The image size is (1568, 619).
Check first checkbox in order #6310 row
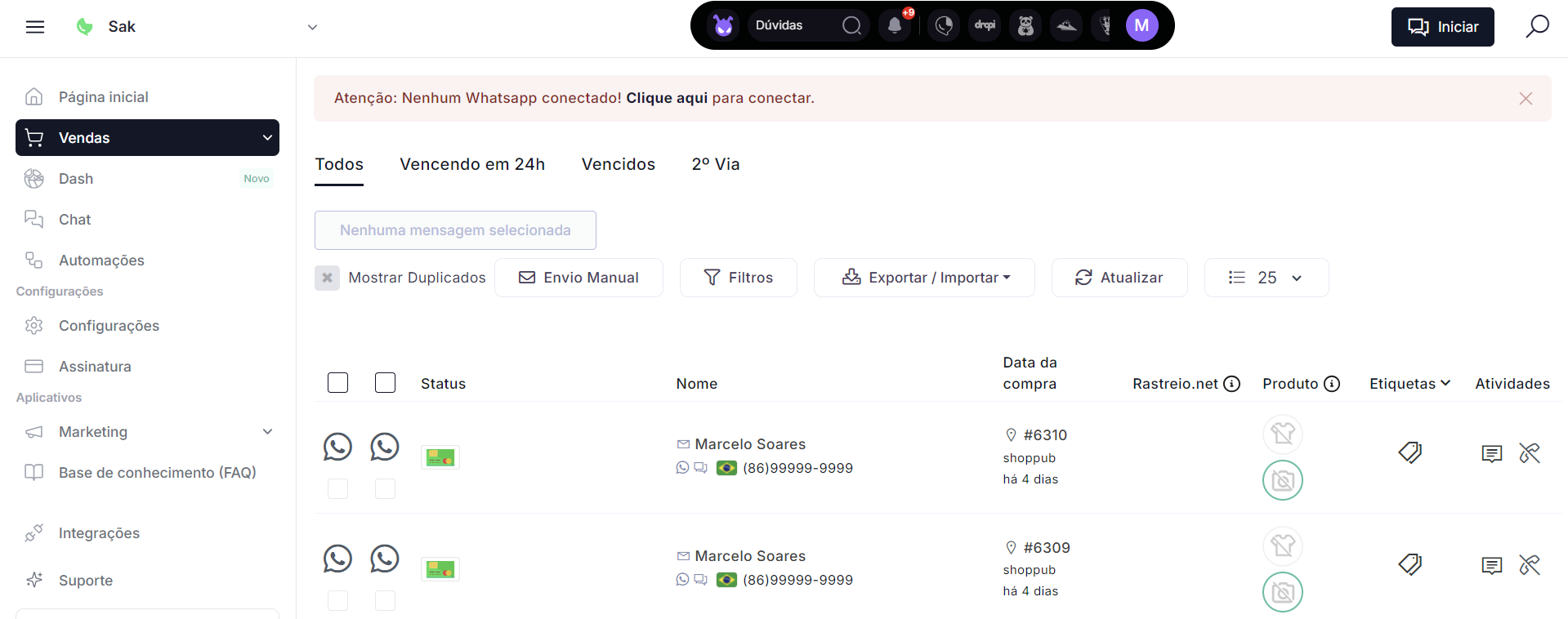coord(337,488)
